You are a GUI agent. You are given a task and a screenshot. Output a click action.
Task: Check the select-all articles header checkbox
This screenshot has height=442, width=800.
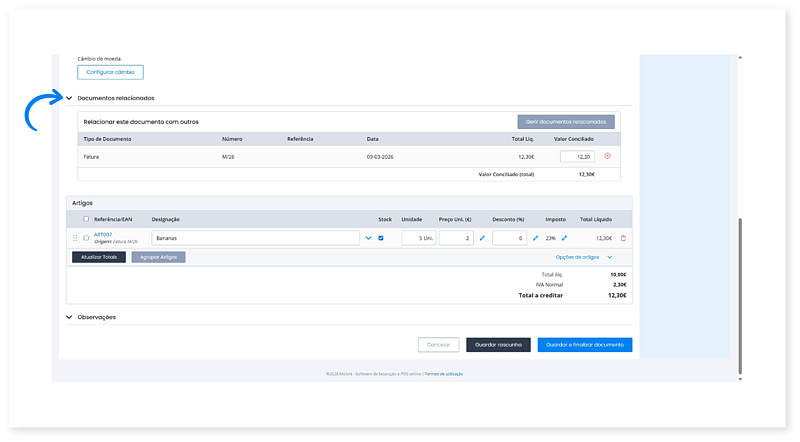[x=86, y=218]
